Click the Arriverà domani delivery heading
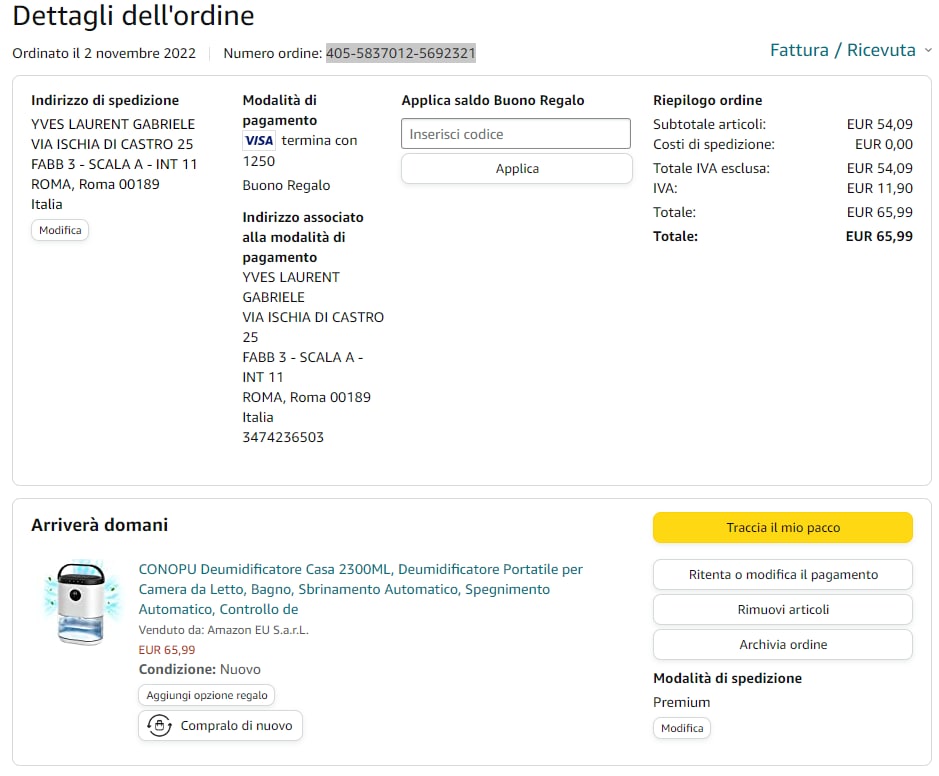Screen dimensions: 939x776 [x=99, y=525]
